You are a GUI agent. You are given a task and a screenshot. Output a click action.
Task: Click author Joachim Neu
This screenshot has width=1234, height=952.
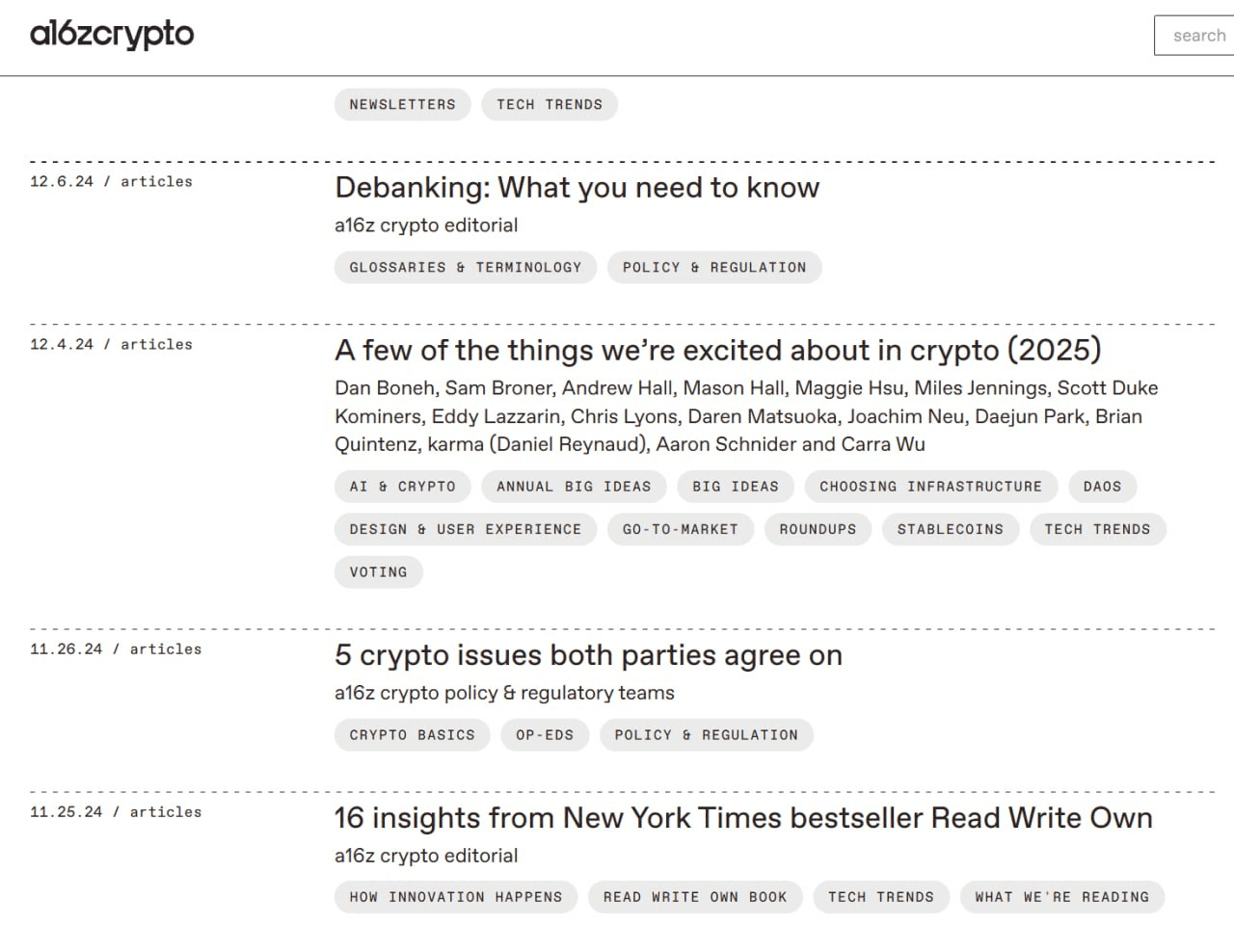point(905,416)
